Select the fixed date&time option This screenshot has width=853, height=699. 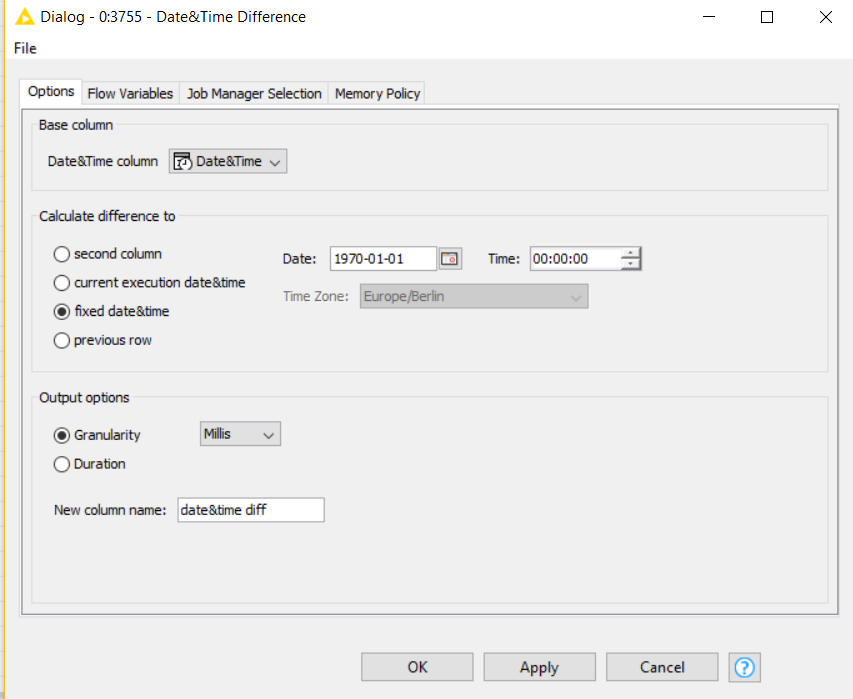[61, 311]
